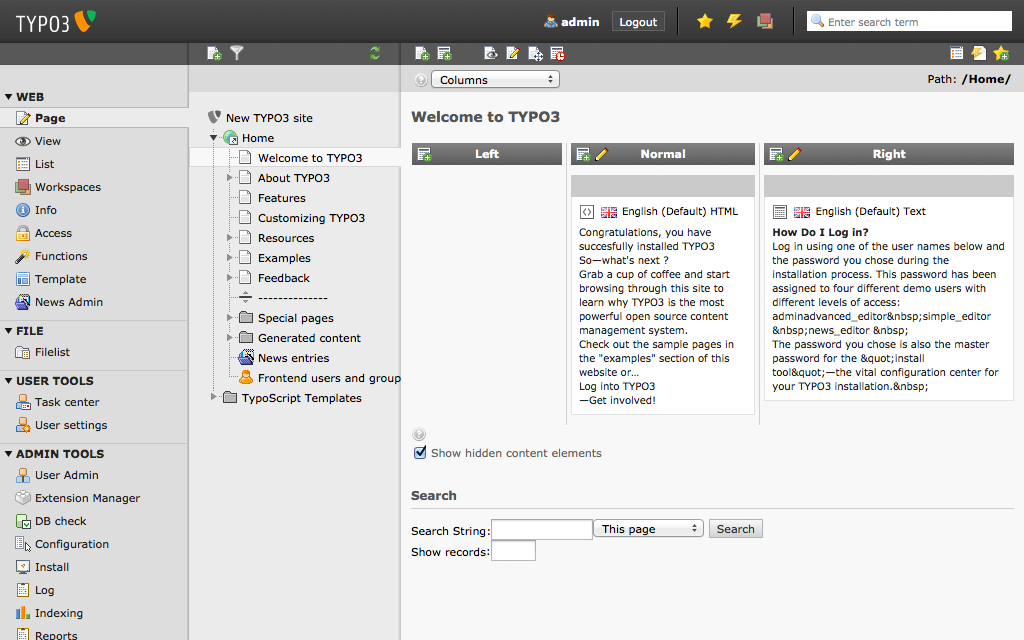Viewport: 1024px width, 640px height.
Task: Click the Search String input field
Action: 541,529
